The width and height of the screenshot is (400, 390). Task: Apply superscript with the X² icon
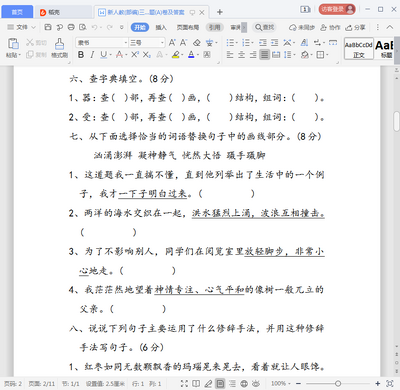[x=135, y=55]
